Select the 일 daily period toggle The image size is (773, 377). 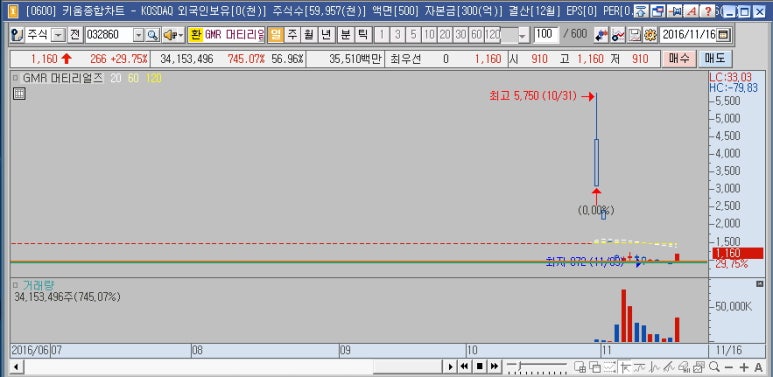point(276,35)
